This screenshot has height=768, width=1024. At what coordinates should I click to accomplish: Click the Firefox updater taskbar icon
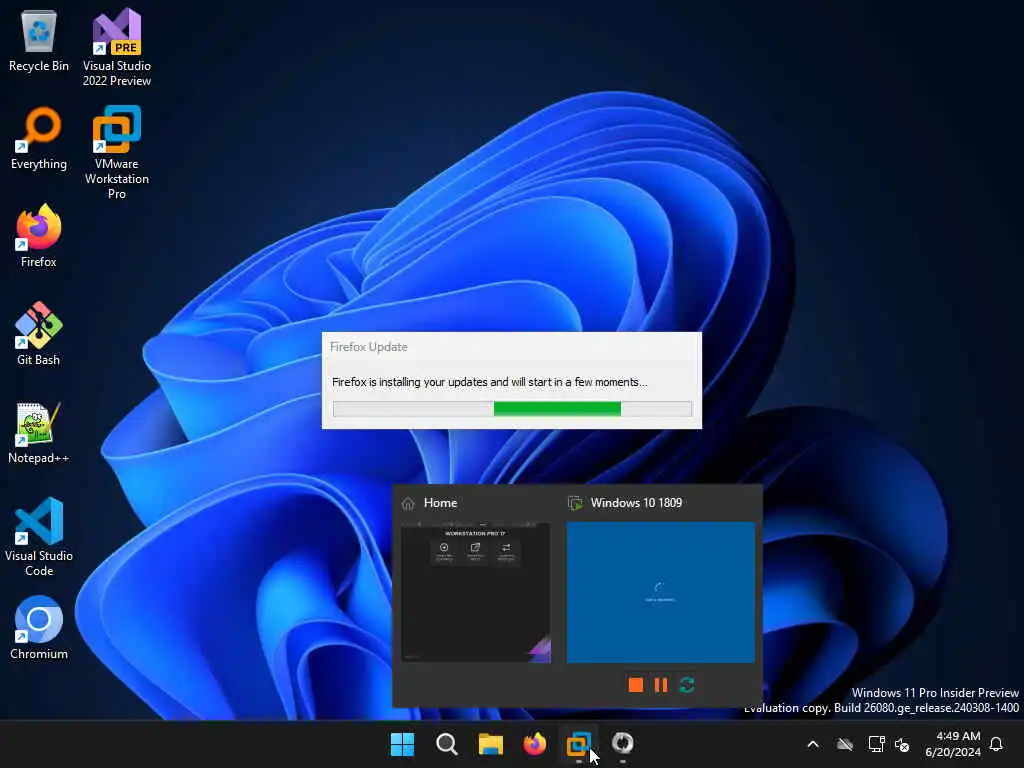coord(622,744)
